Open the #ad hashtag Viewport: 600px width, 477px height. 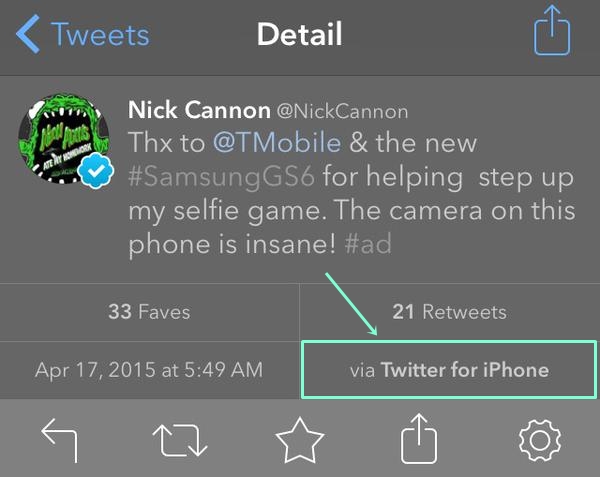click(368, 244)
